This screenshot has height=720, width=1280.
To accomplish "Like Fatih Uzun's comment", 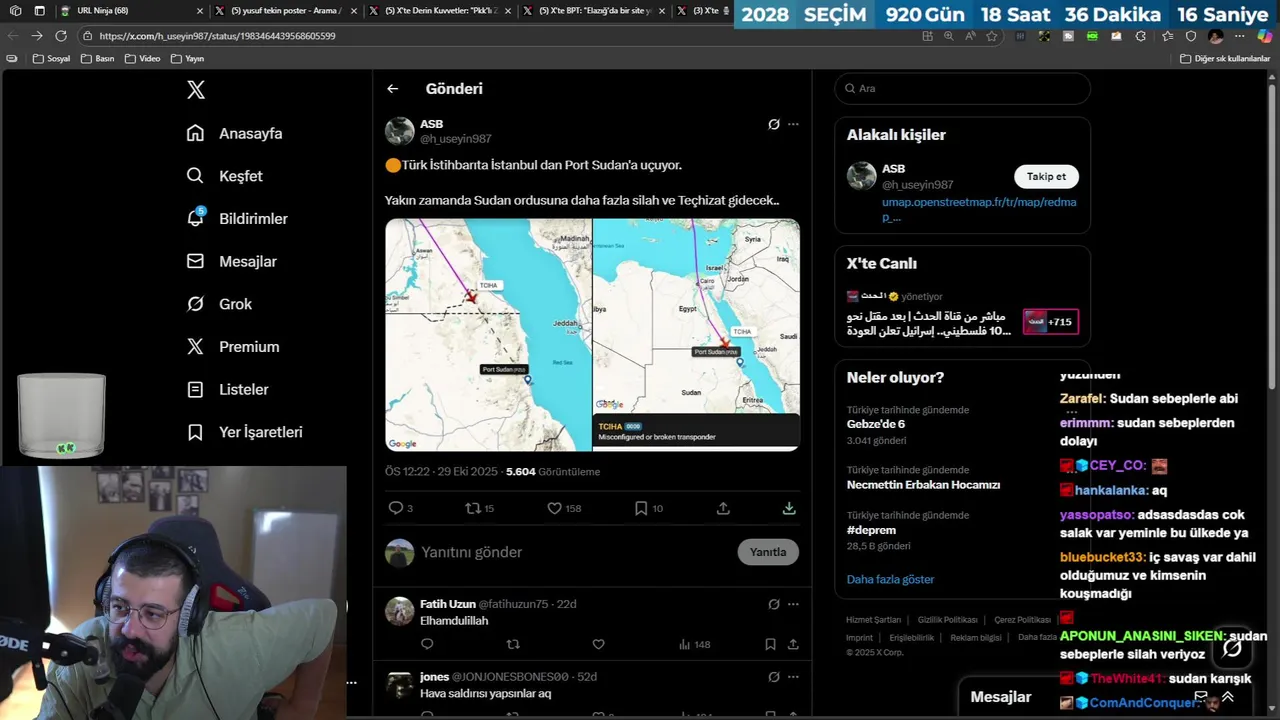I will 598,644.
